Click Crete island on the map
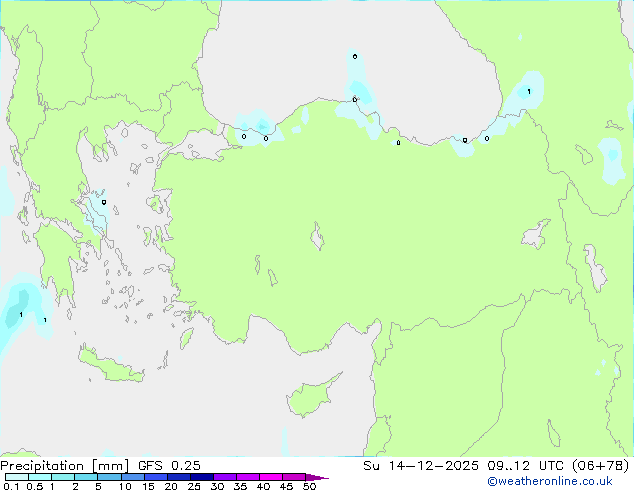Screen dimensions: 634x490 click(x=110, y=366)
